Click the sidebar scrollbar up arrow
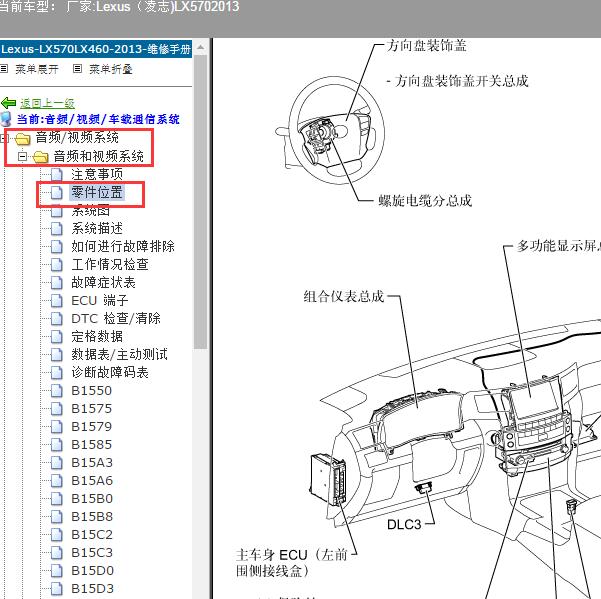The height and width of the screenshot is (599, 601). pos(200,48)
